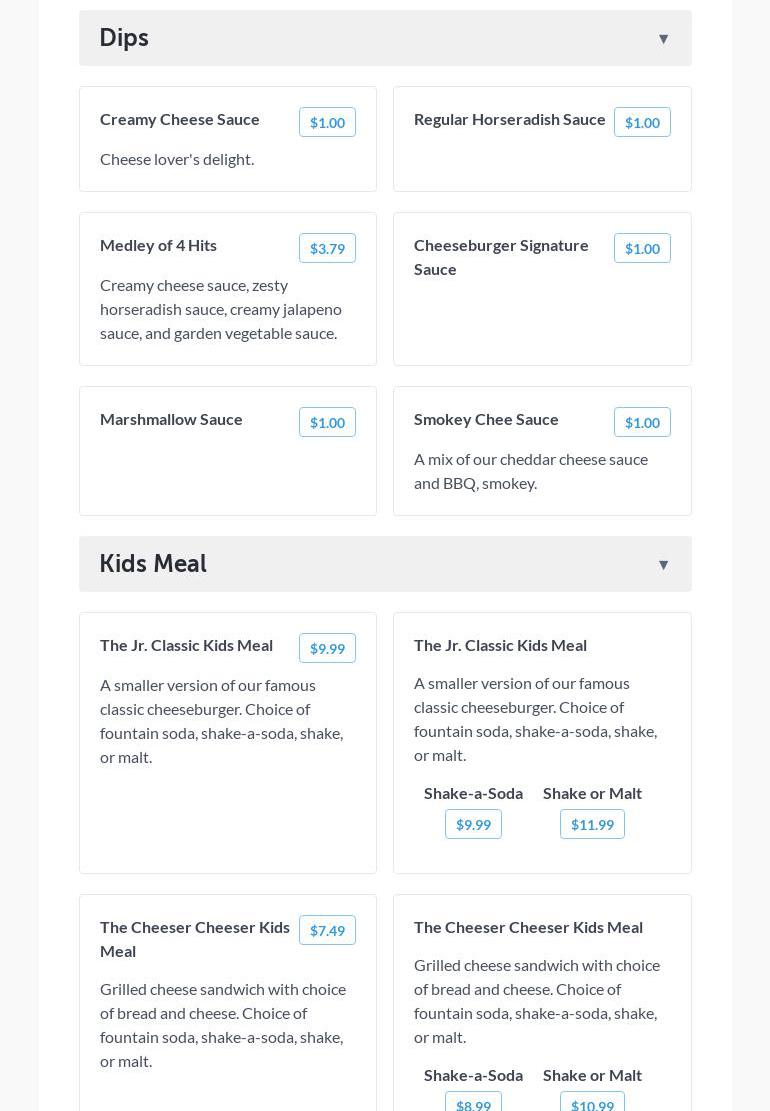Click the Dips section heading
The width and height of the screenshot is (770, 1111).
pos(124,38)
